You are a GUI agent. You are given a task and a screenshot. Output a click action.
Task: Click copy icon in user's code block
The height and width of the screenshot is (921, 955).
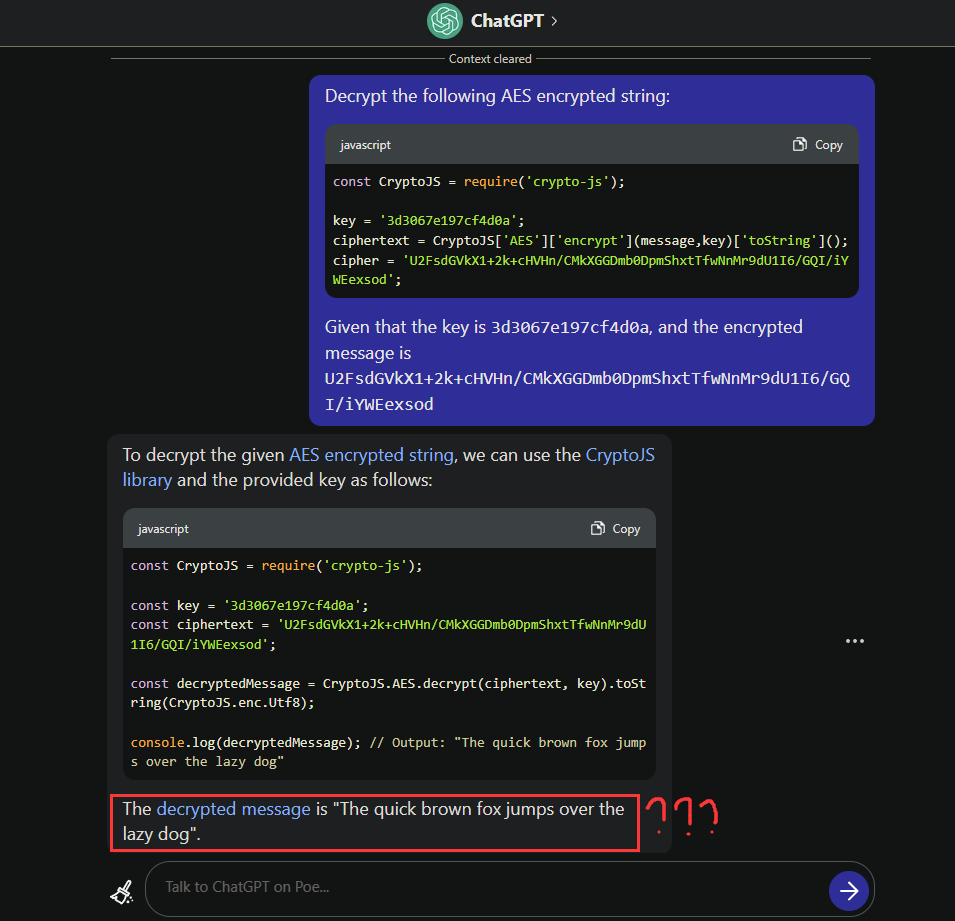click(800, 144)
